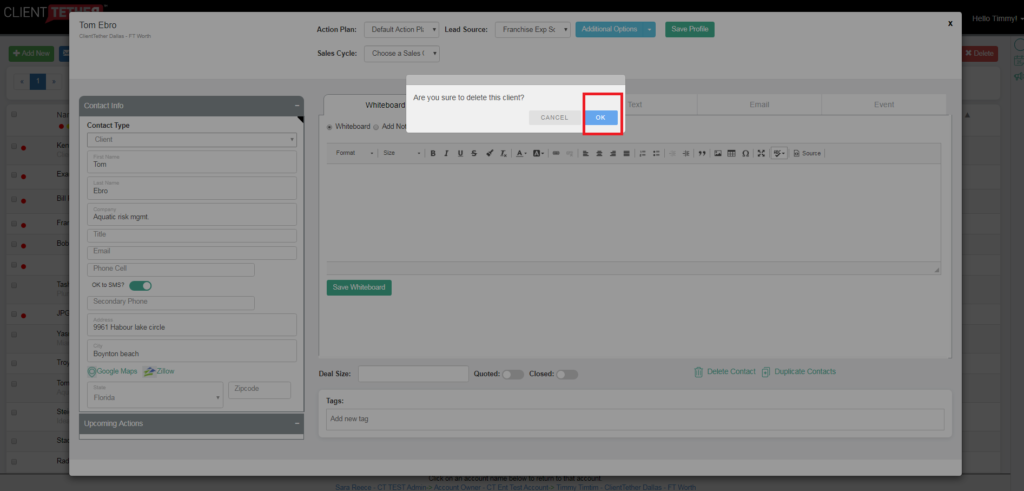Screen dimensions: 1024x491
Task: Toggle the Quoted switch
Action: tap(513, 375)
